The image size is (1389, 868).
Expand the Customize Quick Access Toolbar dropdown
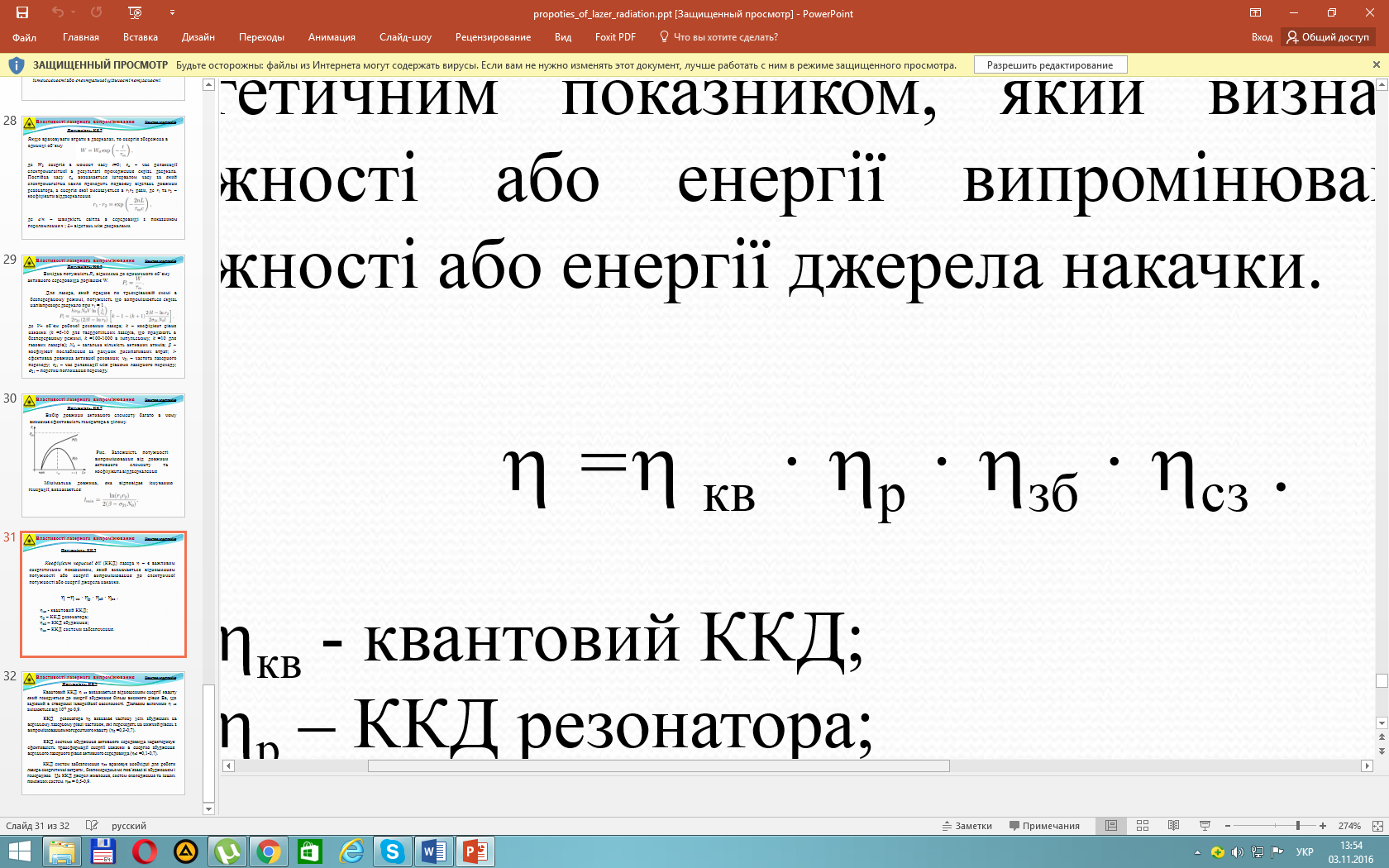pyautogui.click(x=172, y=12)
